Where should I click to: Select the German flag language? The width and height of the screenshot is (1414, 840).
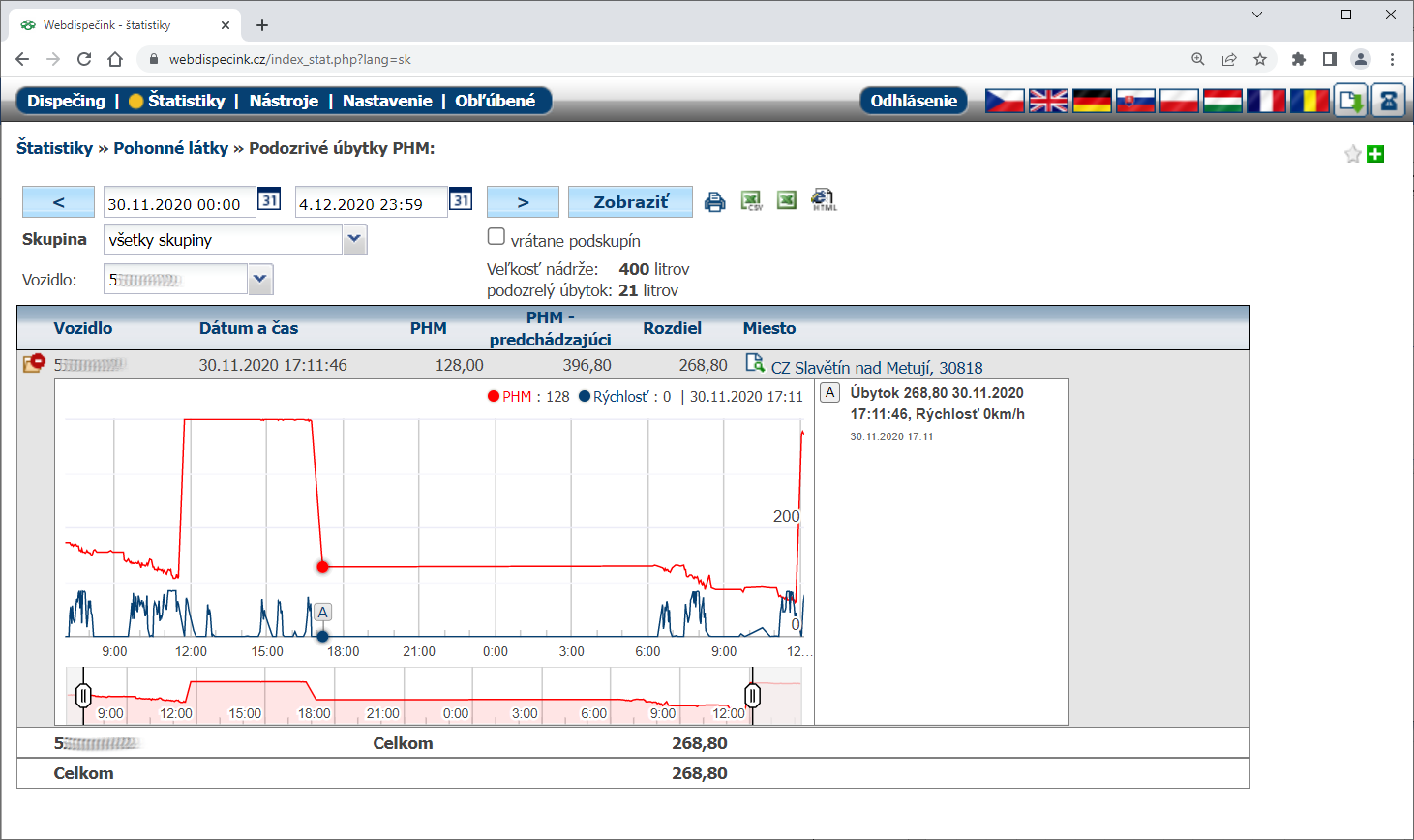[1092, 101]
